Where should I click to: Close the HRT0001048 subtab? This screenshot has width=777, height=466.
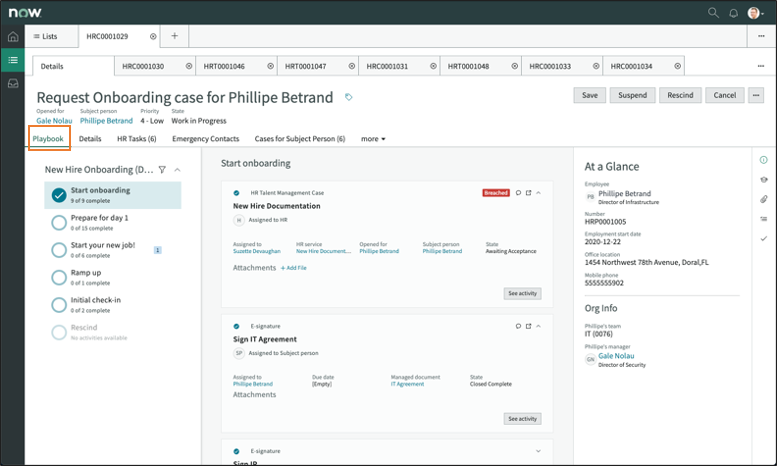click(514, 66)
